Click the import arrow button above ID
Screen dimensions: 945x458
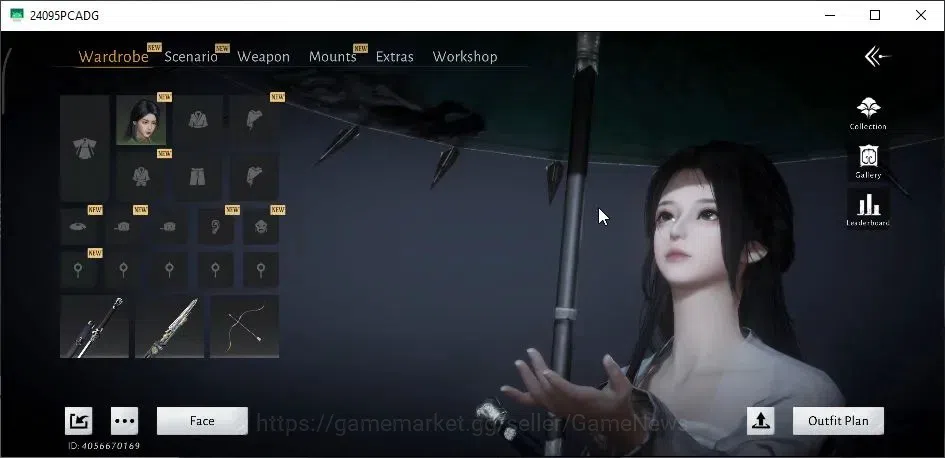[x=79, y=421]
